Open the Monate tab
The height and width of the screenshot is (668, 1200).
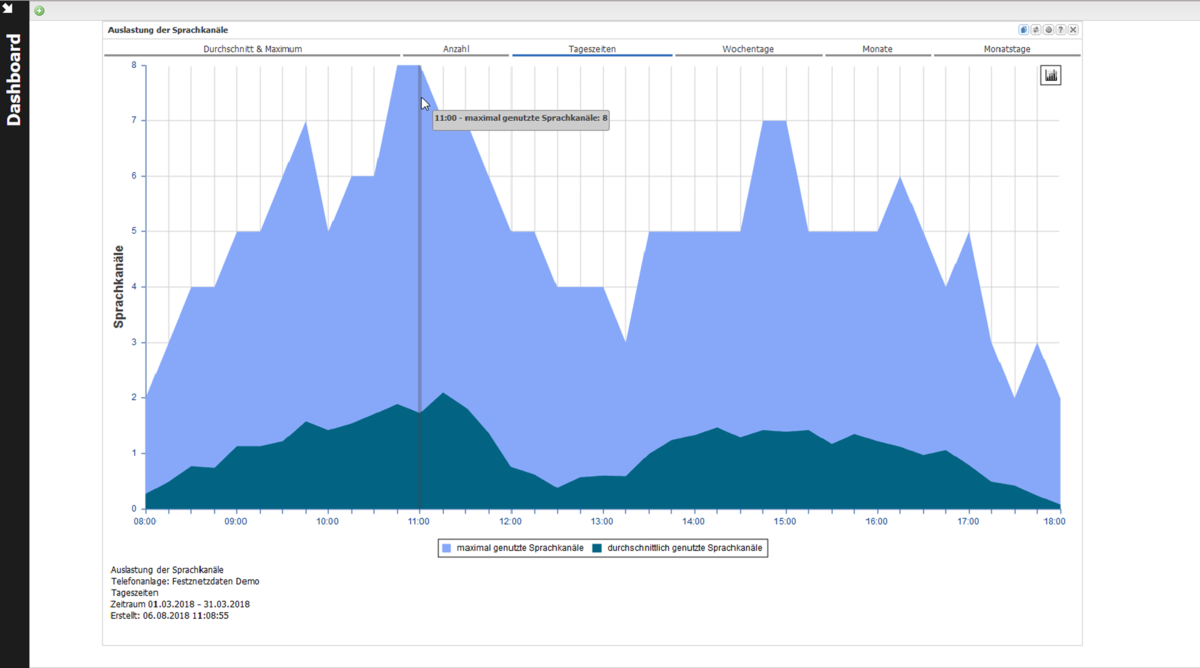tap(877, 48)
